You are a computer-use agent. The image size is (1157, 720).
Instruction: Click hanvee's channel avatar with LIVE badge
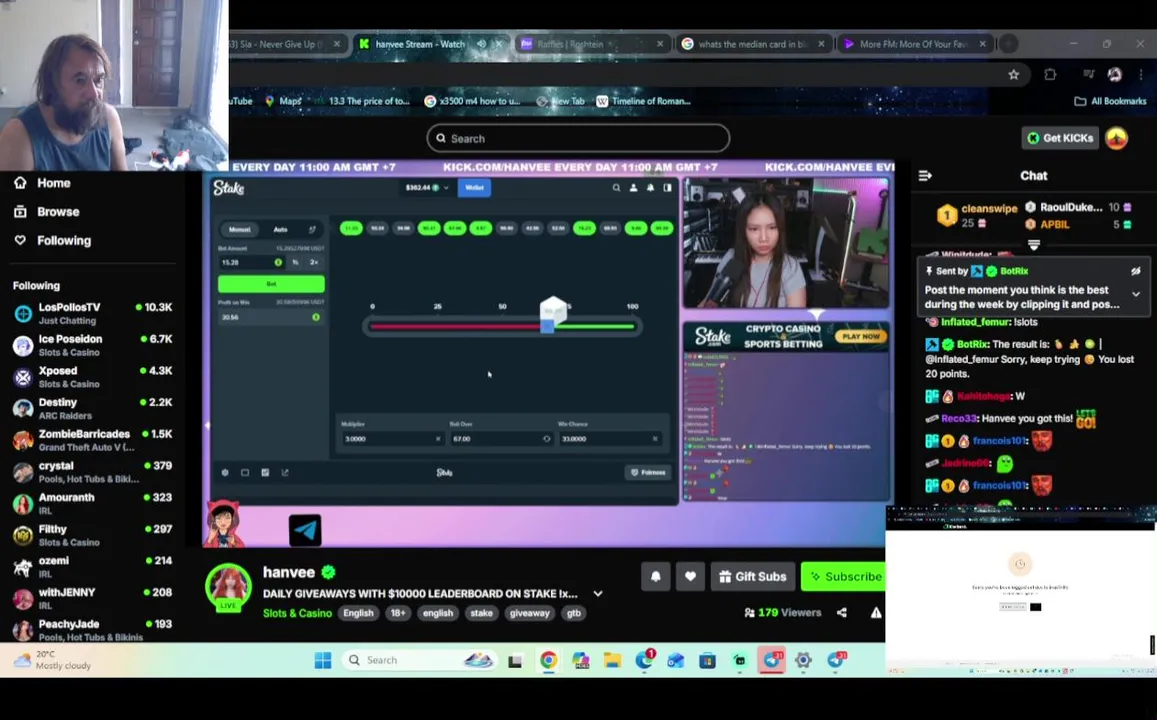[228, 587]
